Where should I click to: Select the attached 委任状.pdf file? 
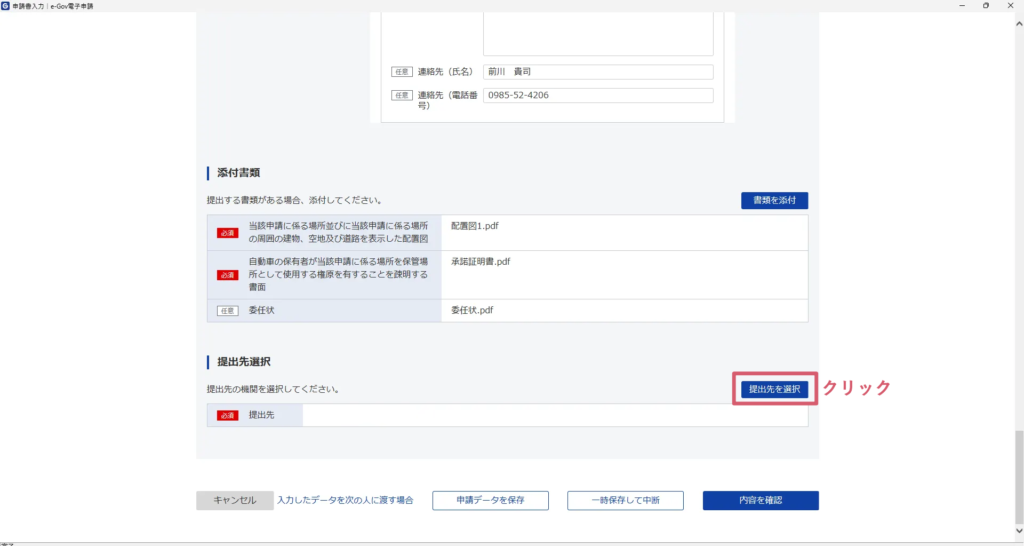pos(472,310)
